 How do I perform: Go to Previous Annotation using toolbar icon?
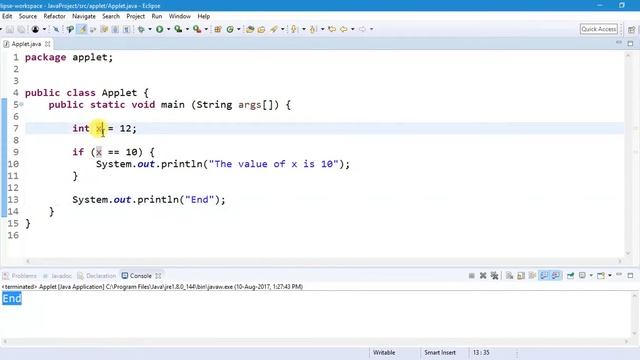(313, 29)
